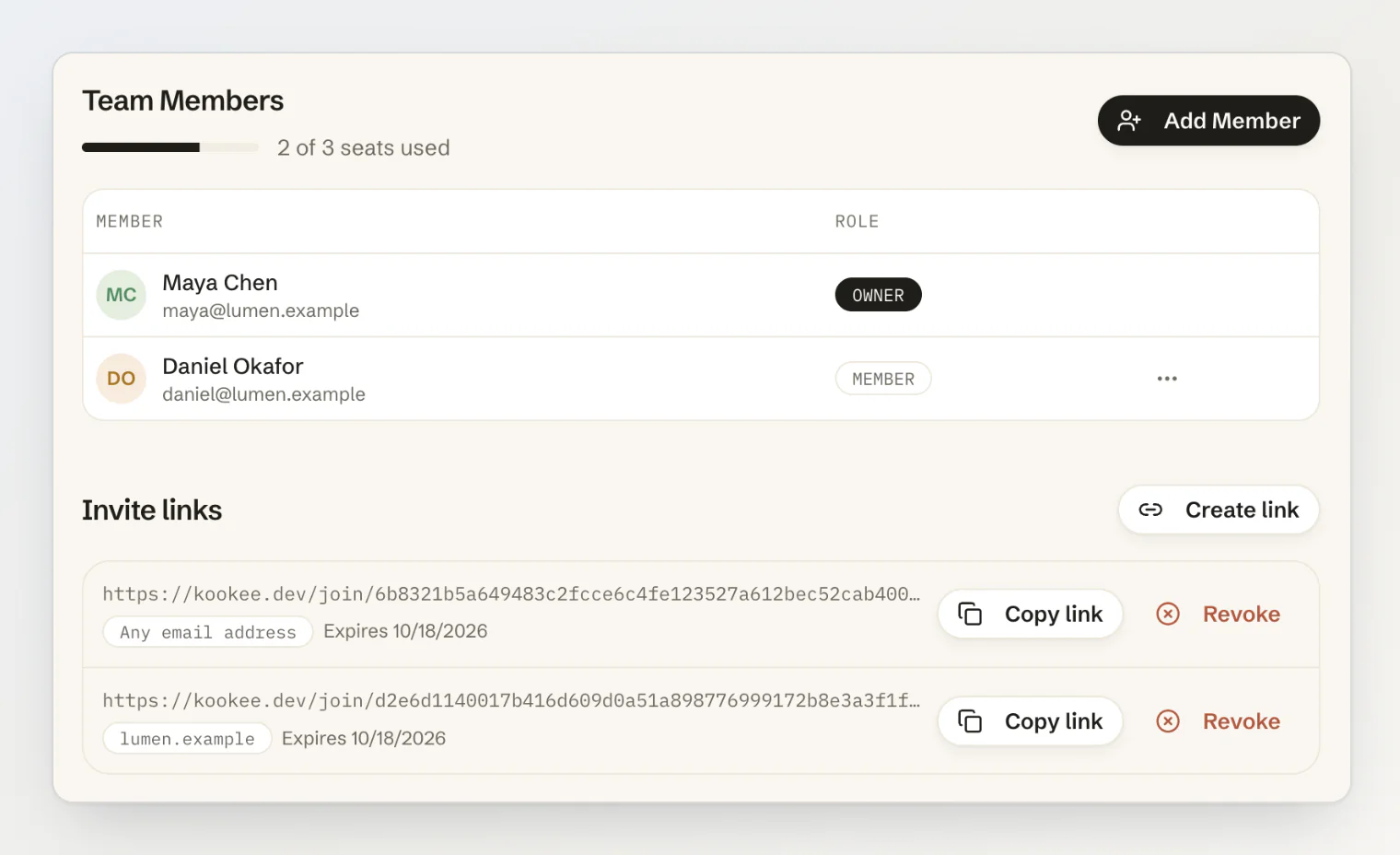Click the chain-link icon in Create link
1400x855 pixels.
click(x=1150, y=509)
